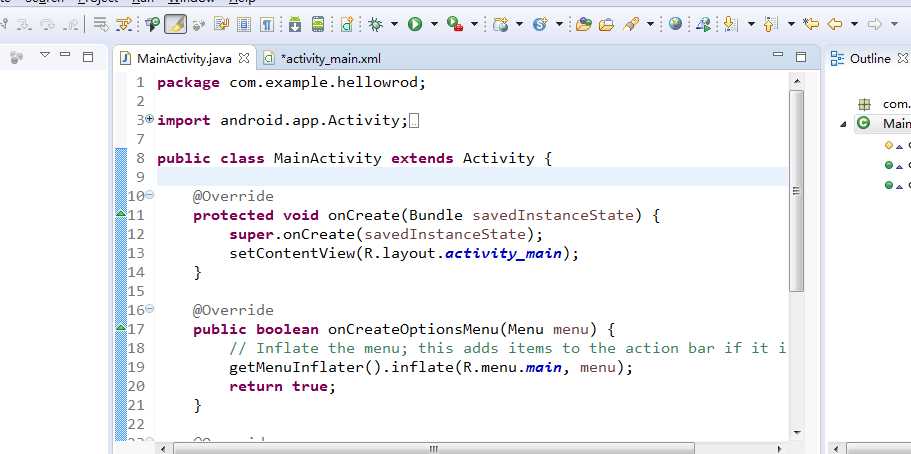Viewport: 911px width, 454px height.
Task: Close the Outline view
Action: point(903,58)
